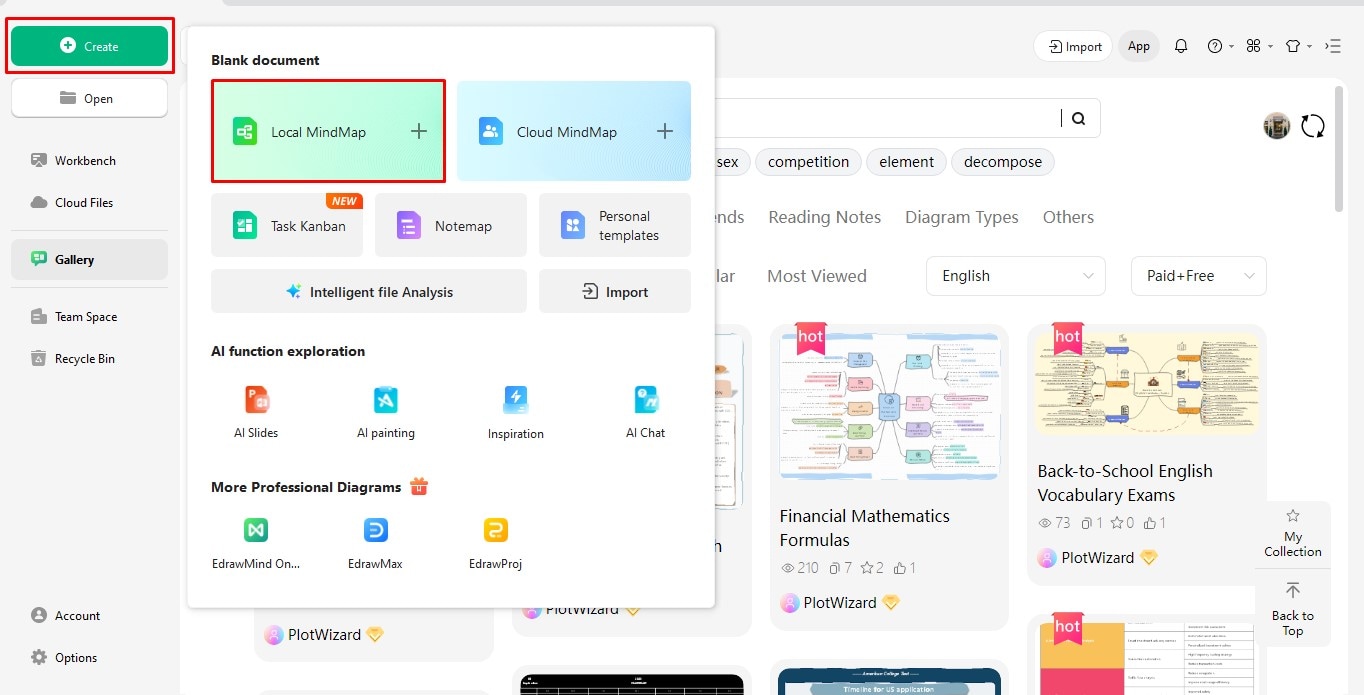Screen dimensions: 1364x695
Task: Launch AI painting
Action: 386,412
